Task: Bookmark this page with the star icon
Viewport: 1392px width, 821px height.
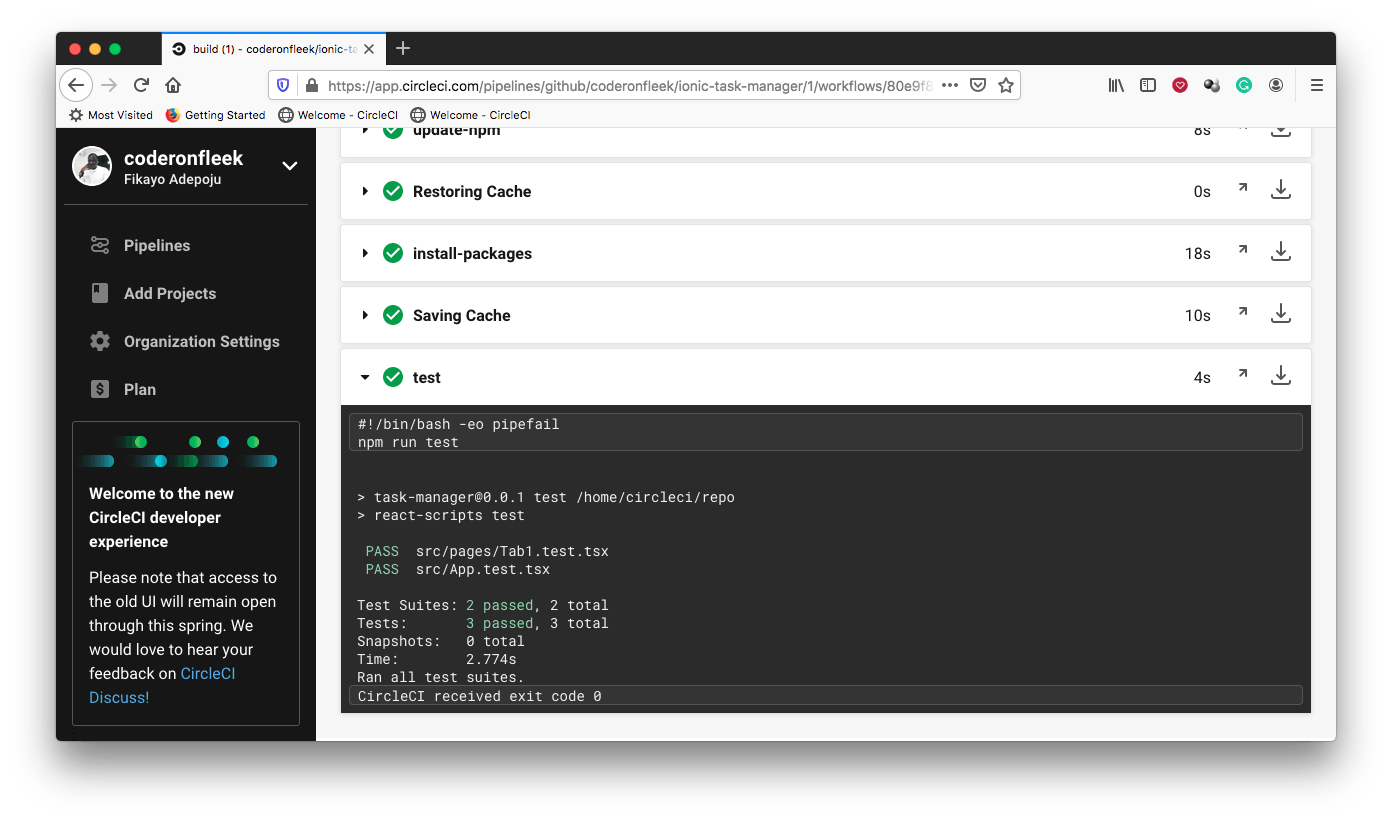Action: coord(1006,85)
